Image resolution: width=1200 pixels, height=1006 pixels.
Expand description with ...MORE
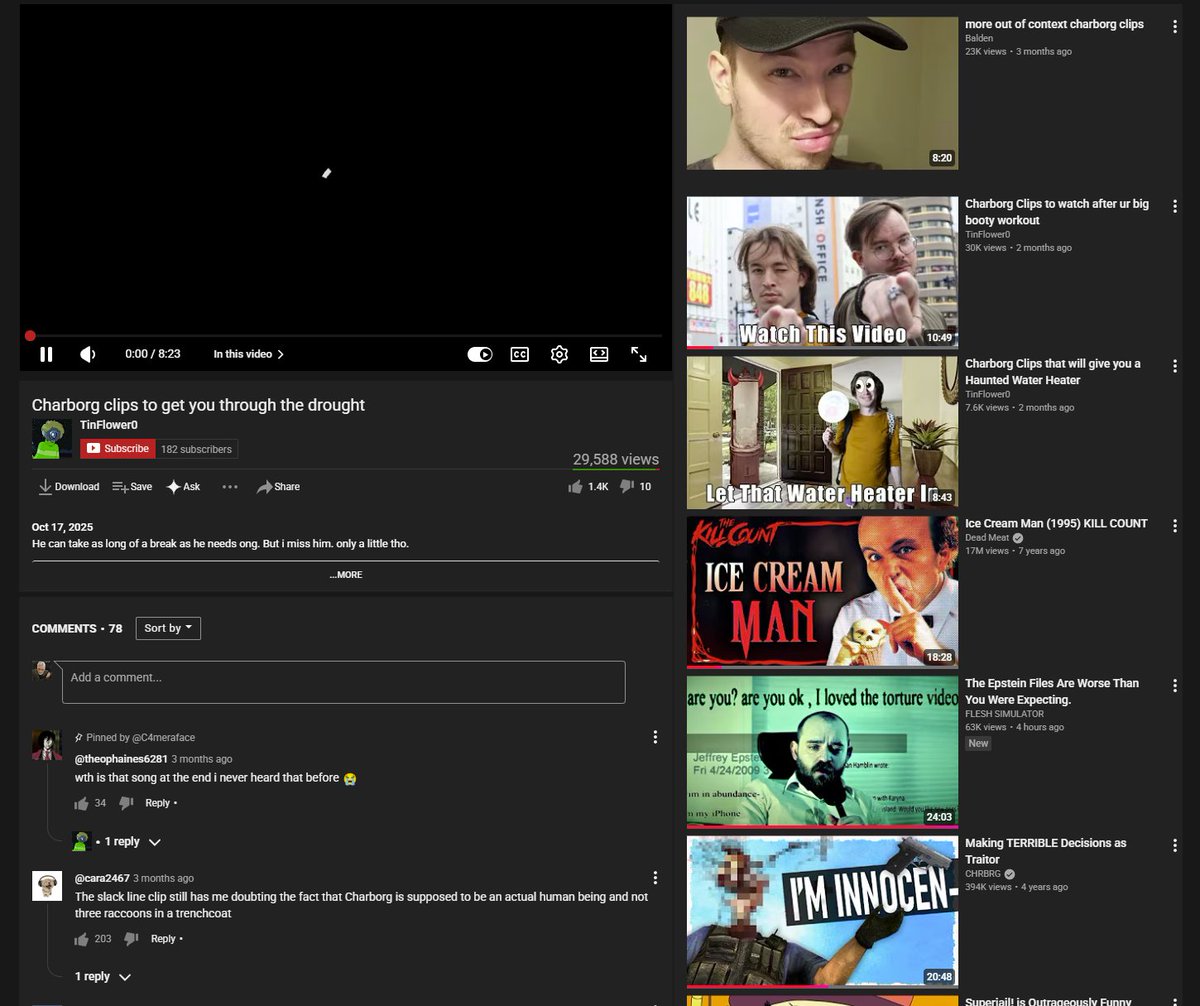point(346,575)
